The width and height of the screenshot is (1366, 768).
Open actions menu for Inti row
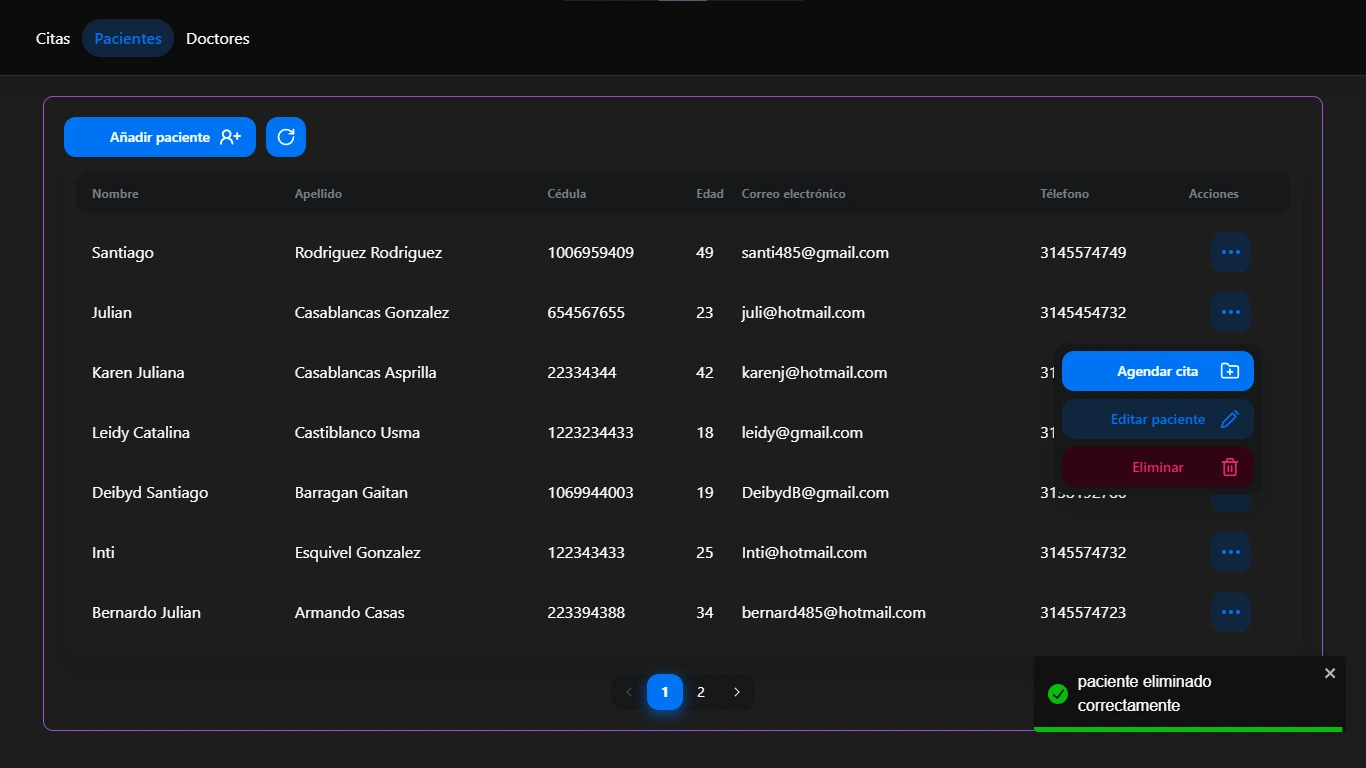1231,552
